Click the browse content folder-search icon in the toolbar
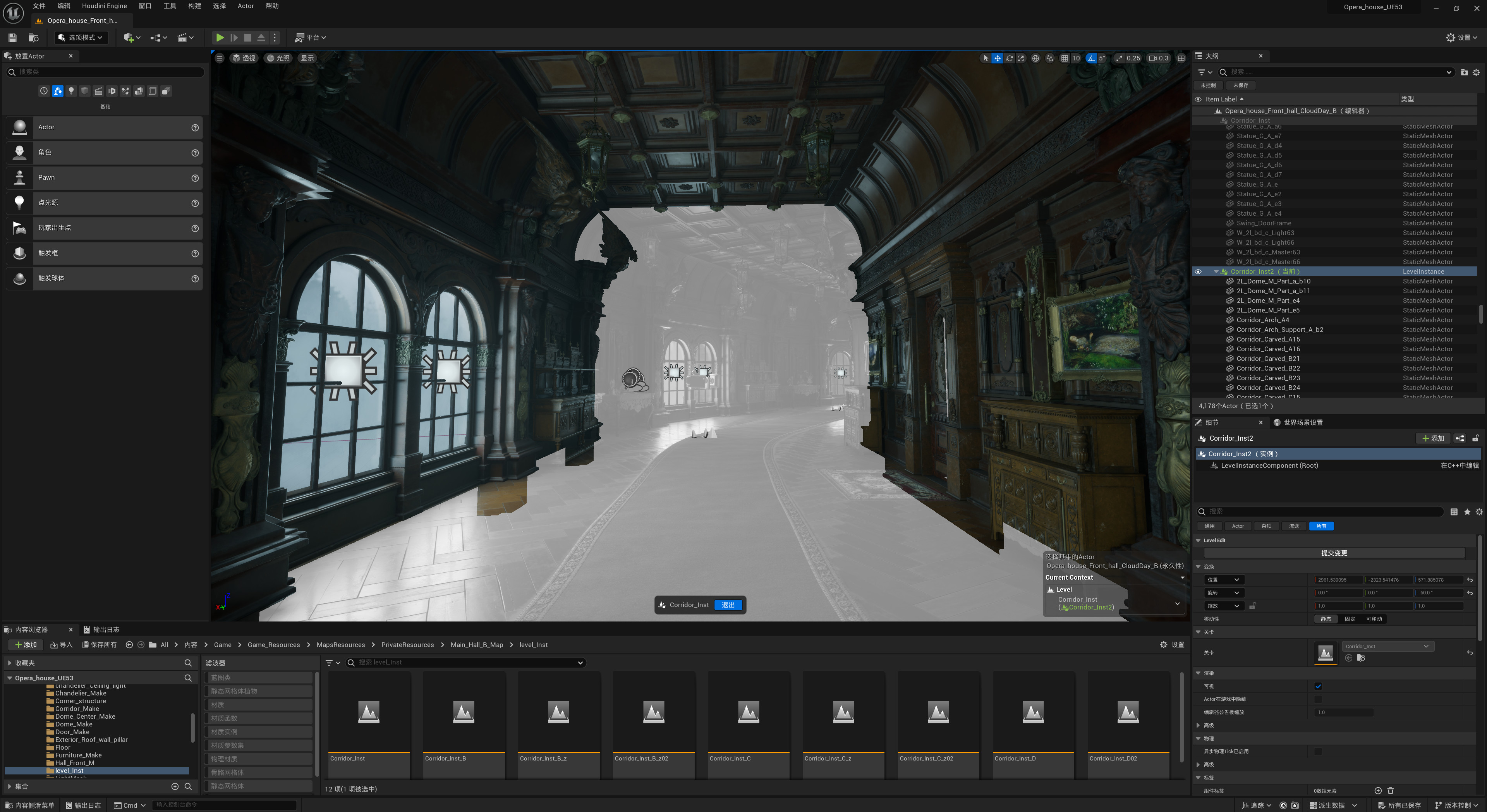This screenshot has height=812, width=1487. point(33,38)
